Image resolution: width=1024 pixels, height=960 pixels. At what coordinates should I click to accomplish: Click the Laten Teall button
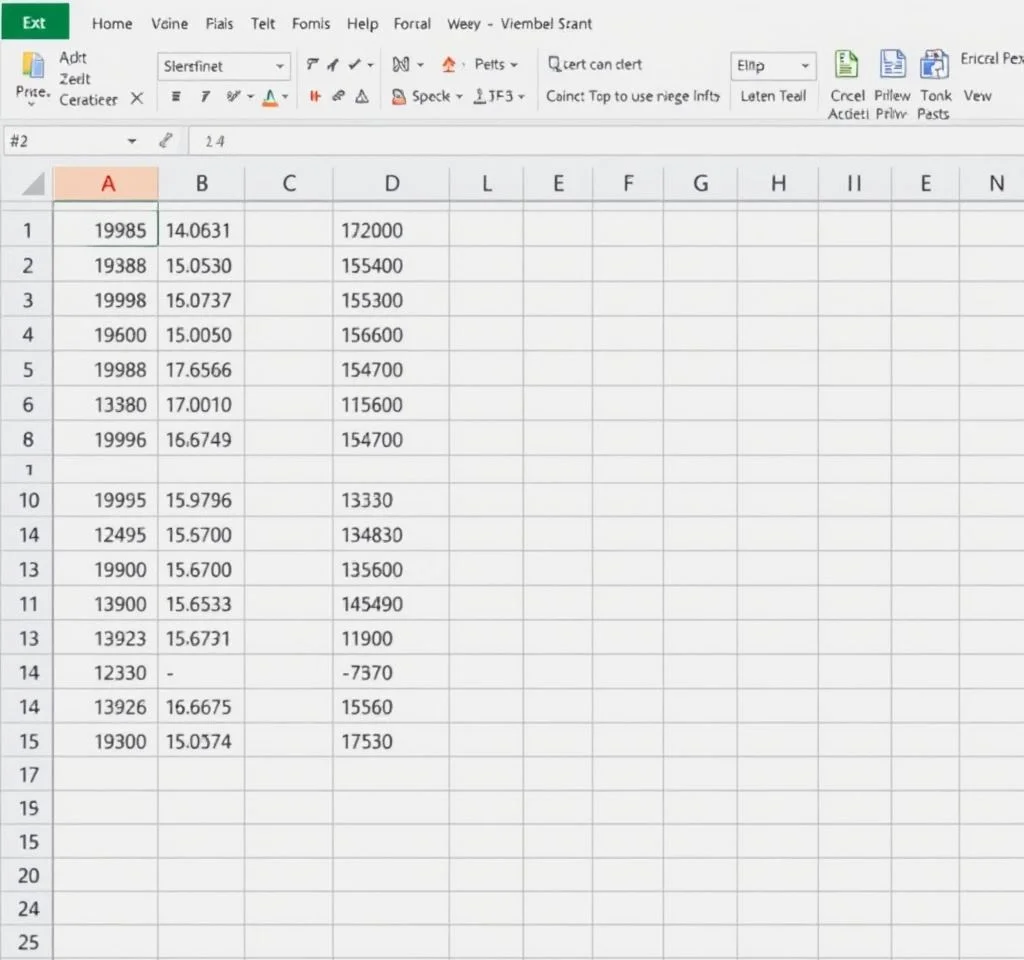(x=773, y=96)
